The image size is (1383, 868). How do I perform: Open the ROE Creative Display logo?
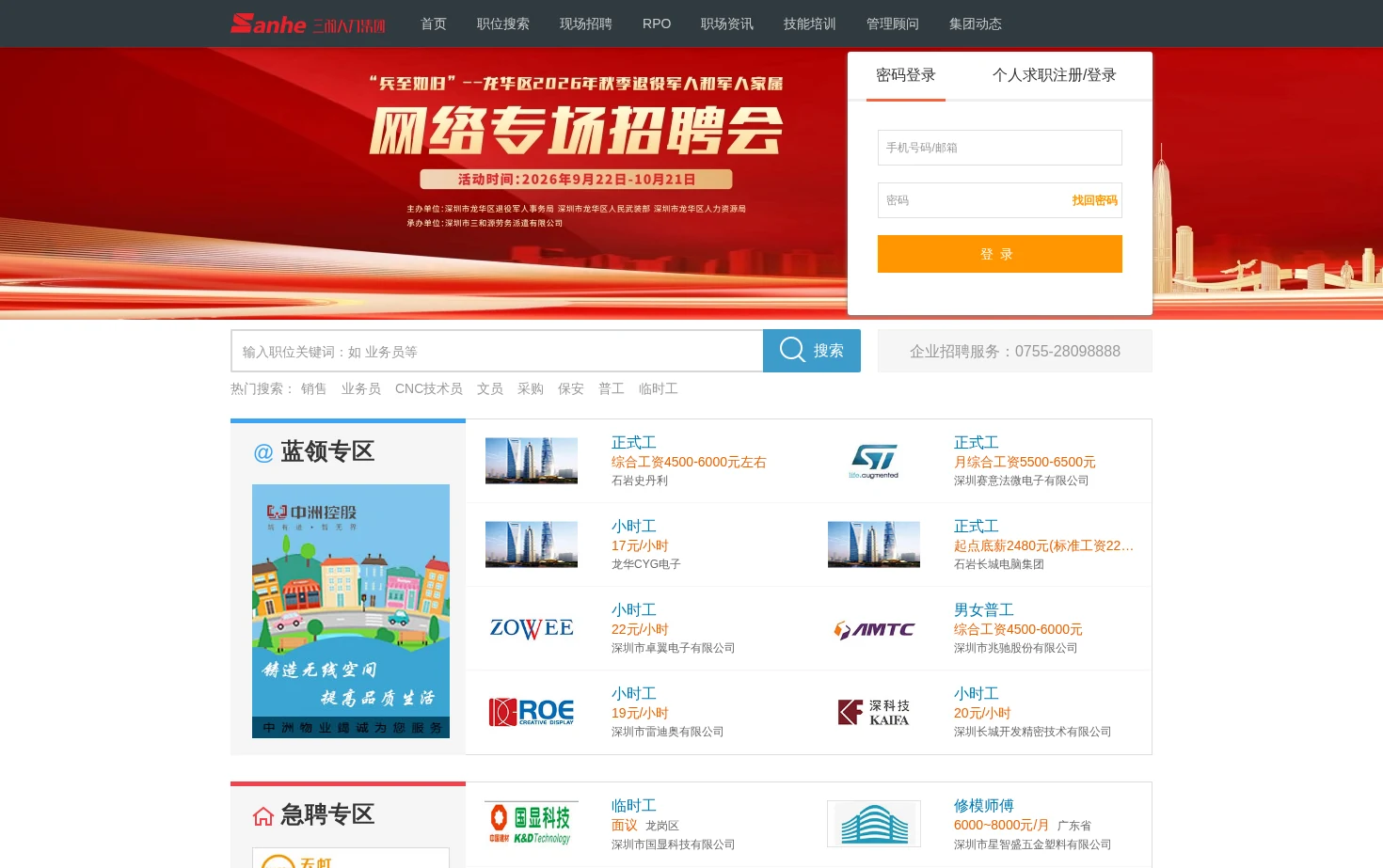click(x=532, y=712)
